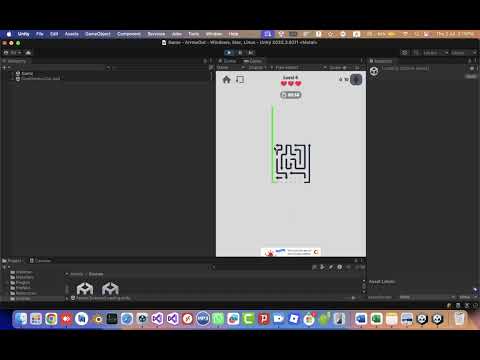The width and height of the screenshot is (480, 360).
Task: Switch to the Hierarchy tab
Action: pos(16,61)
